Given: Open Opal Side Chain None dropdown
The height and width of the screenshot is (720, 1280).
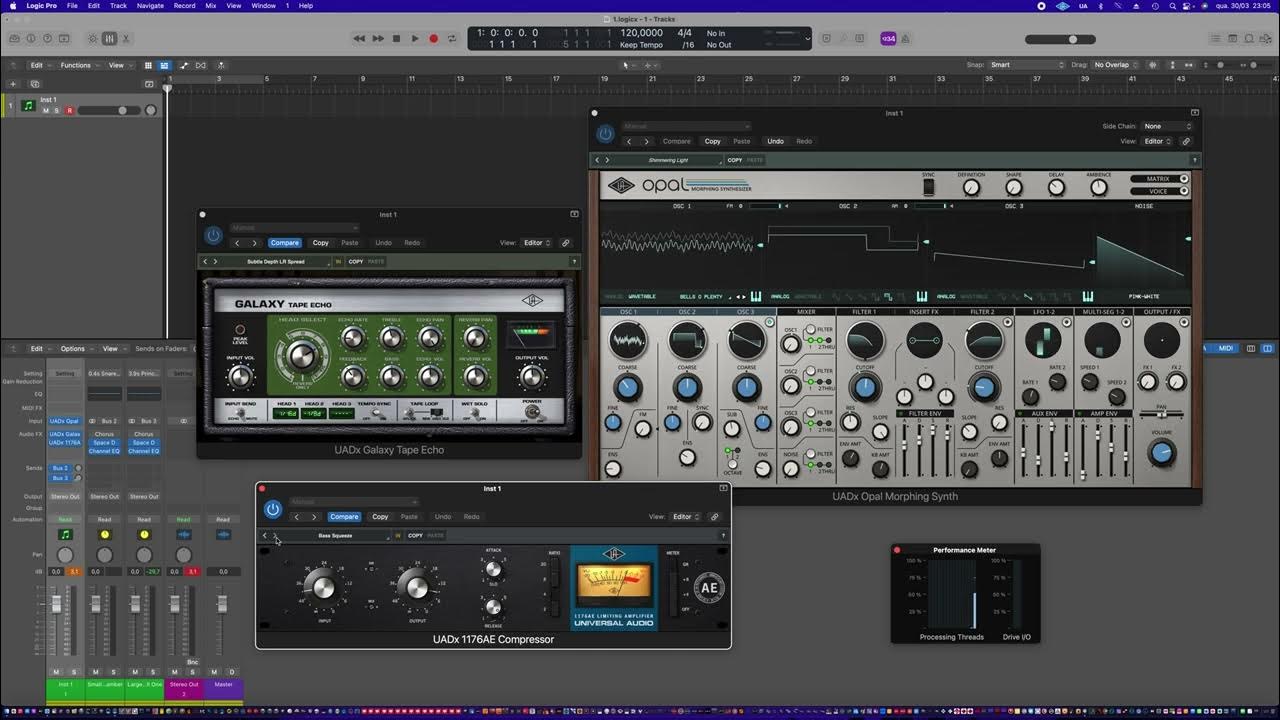Looking at the screenshot, I should 1168,126.
